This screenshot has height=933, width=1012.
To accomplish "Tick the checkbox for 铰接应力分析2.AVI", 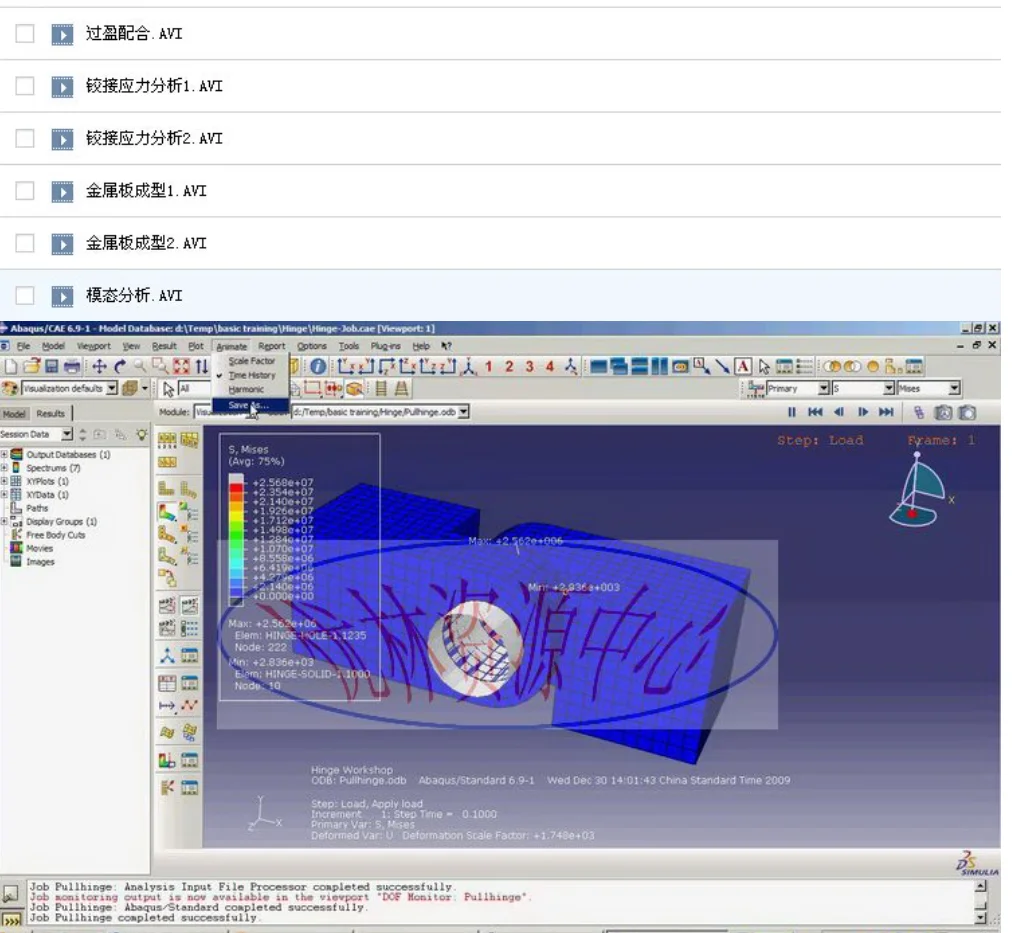I will pos(25,138).
